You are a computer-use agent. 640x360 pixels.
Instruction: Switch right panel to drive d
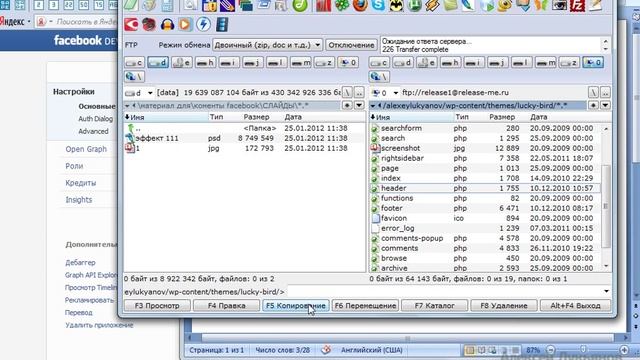[403, 62]
